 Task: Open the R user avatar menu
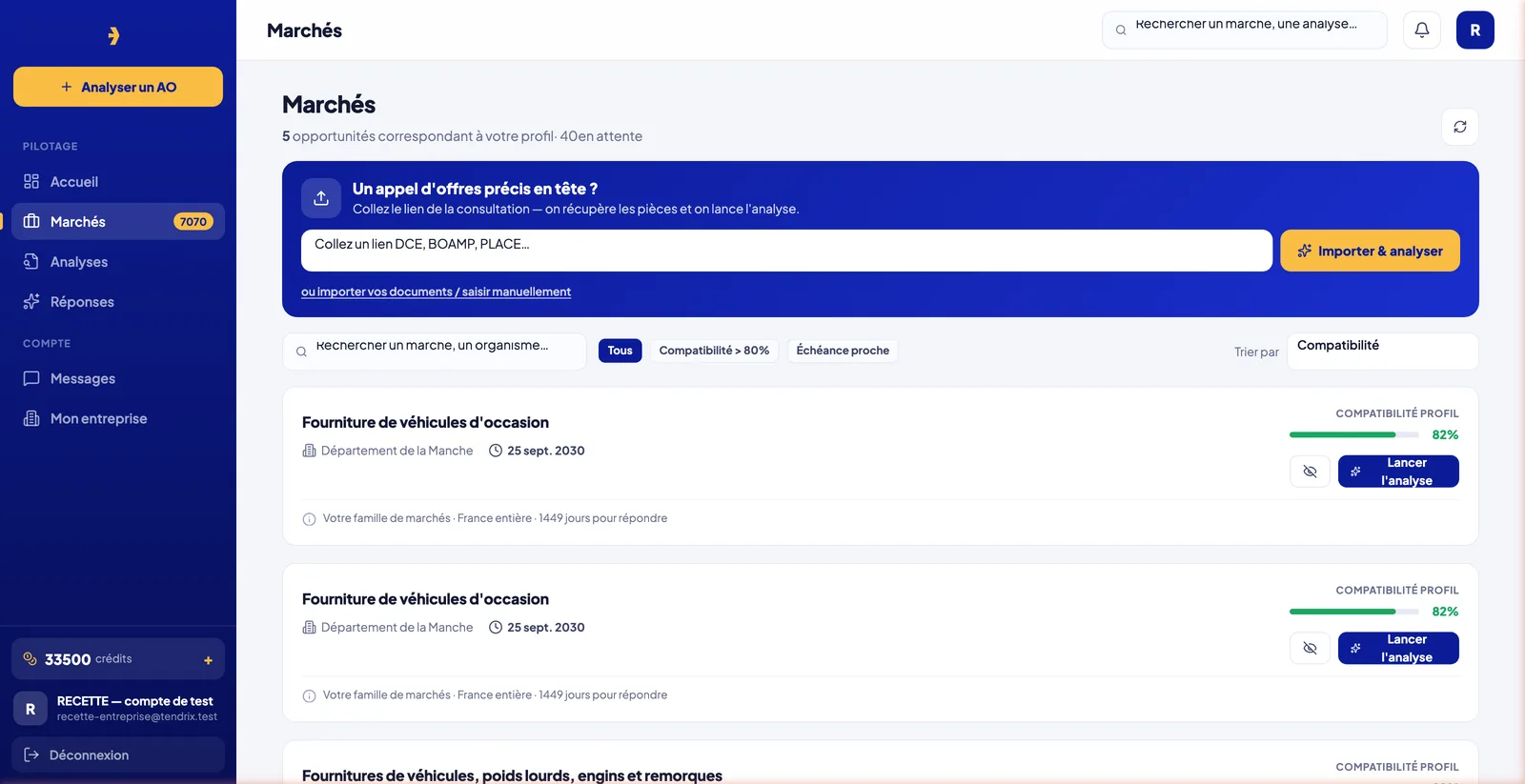point(1474,30)
